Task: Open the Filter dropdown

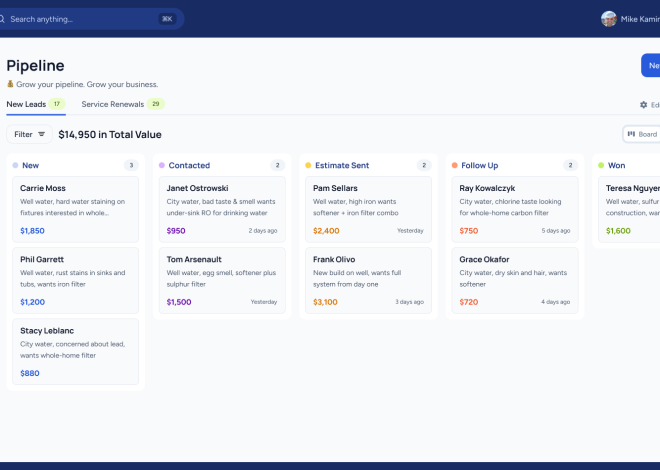Action: click(29, 134)
